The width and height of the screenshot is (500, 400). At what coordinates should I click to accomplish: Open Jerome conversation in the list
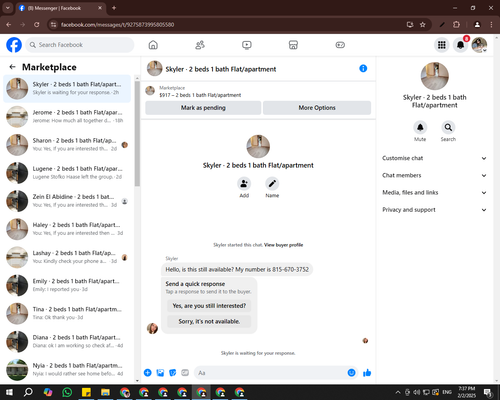tap(67, 117)
